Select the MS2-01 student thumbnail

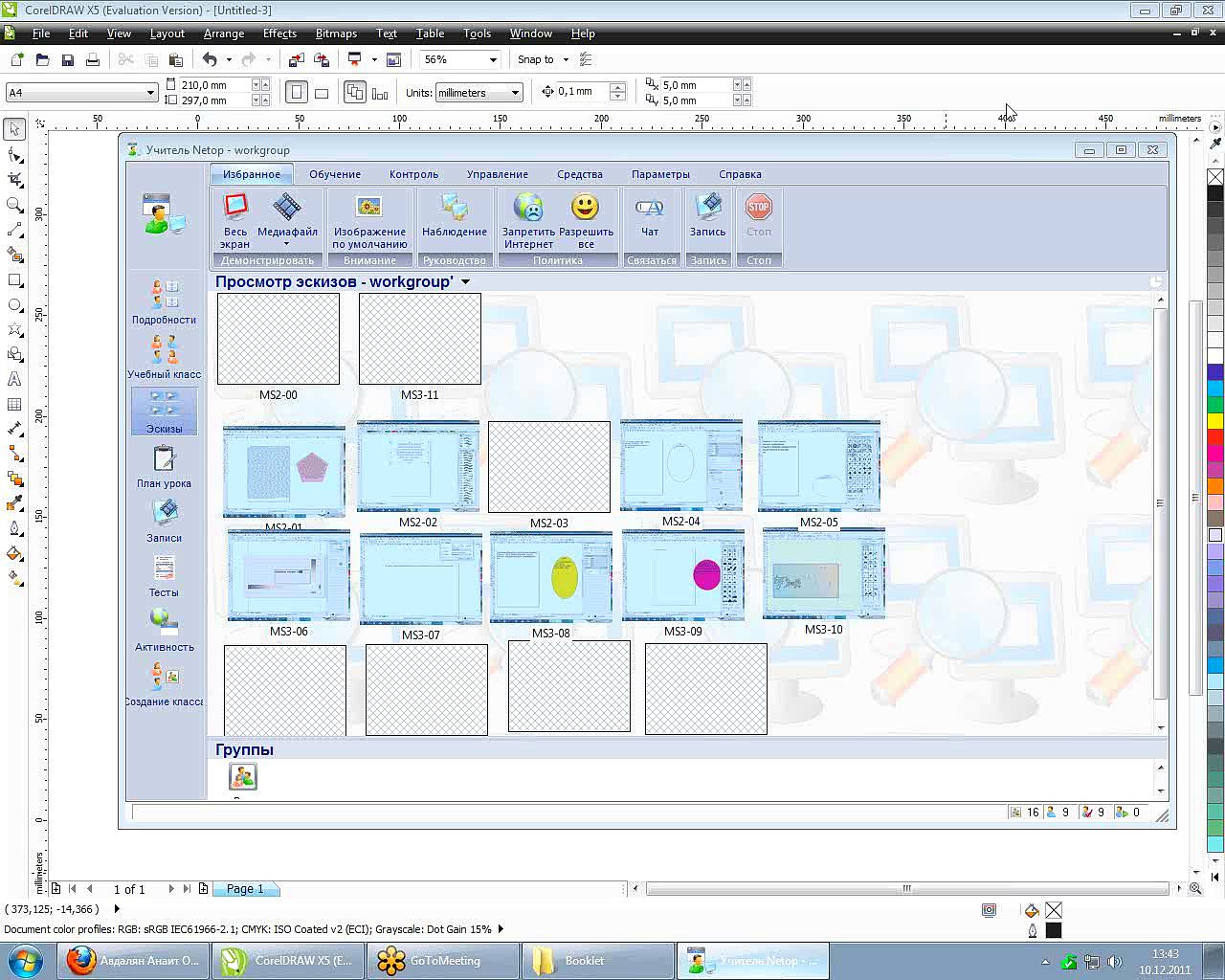click(x=284, y=472)
